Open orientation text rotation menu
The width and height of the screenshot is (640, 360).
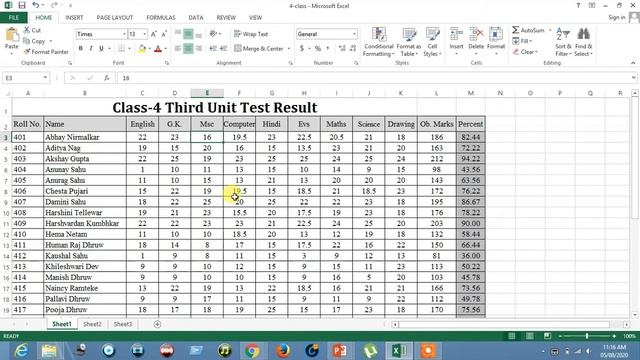click(x=215, y=34)
